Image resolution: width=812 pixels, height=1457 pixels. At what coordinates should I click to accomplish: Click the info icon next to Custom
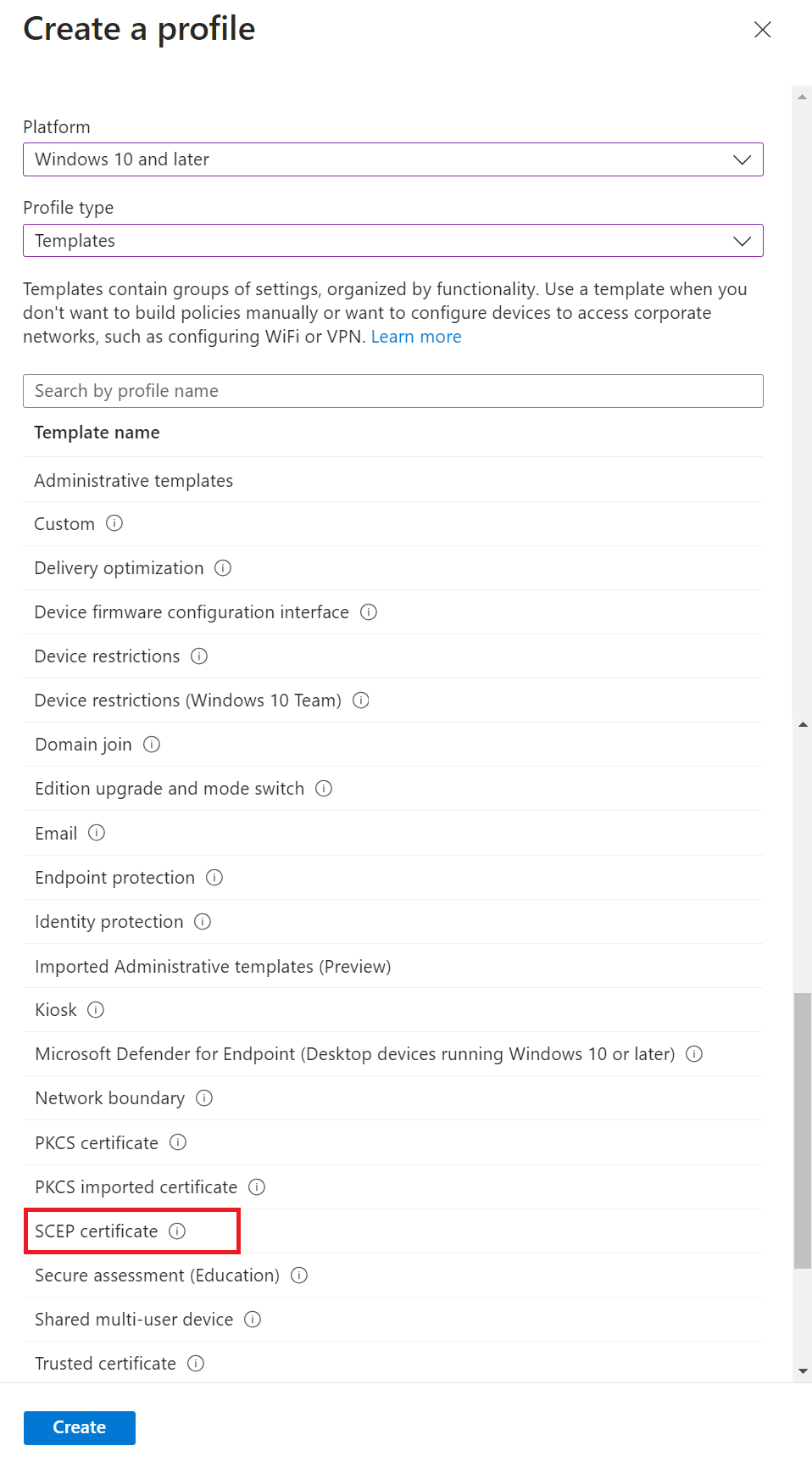tap(114, 523)
